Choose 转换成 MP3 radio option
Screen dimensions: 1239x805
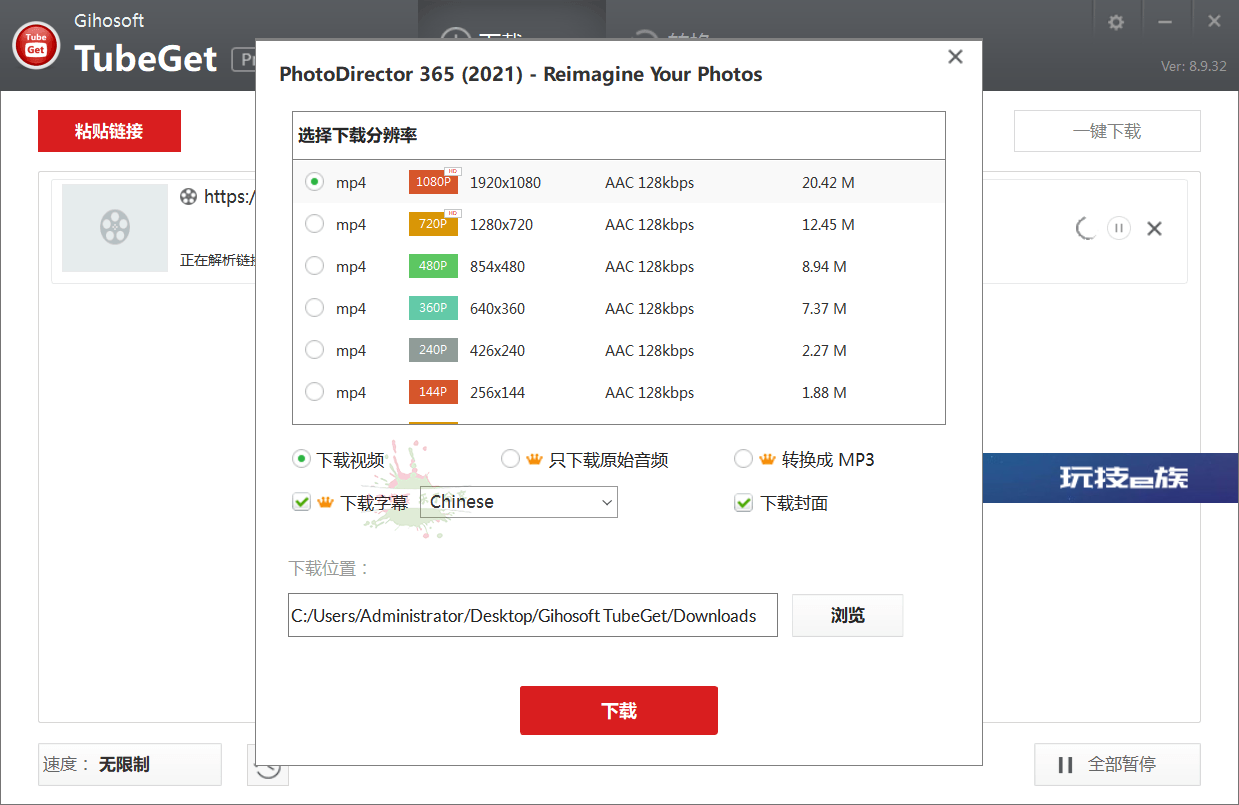pos(743,459)
